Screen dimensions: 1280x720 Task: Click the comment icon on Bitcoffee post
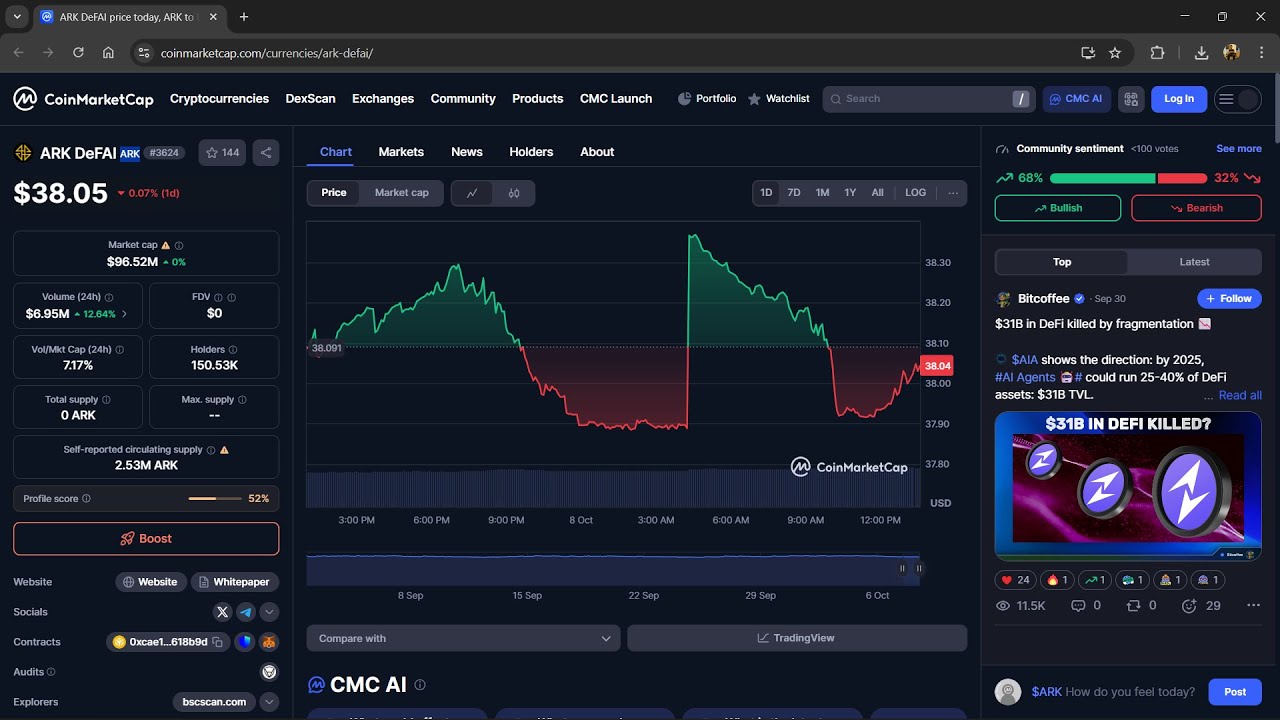click(1078, 606)
